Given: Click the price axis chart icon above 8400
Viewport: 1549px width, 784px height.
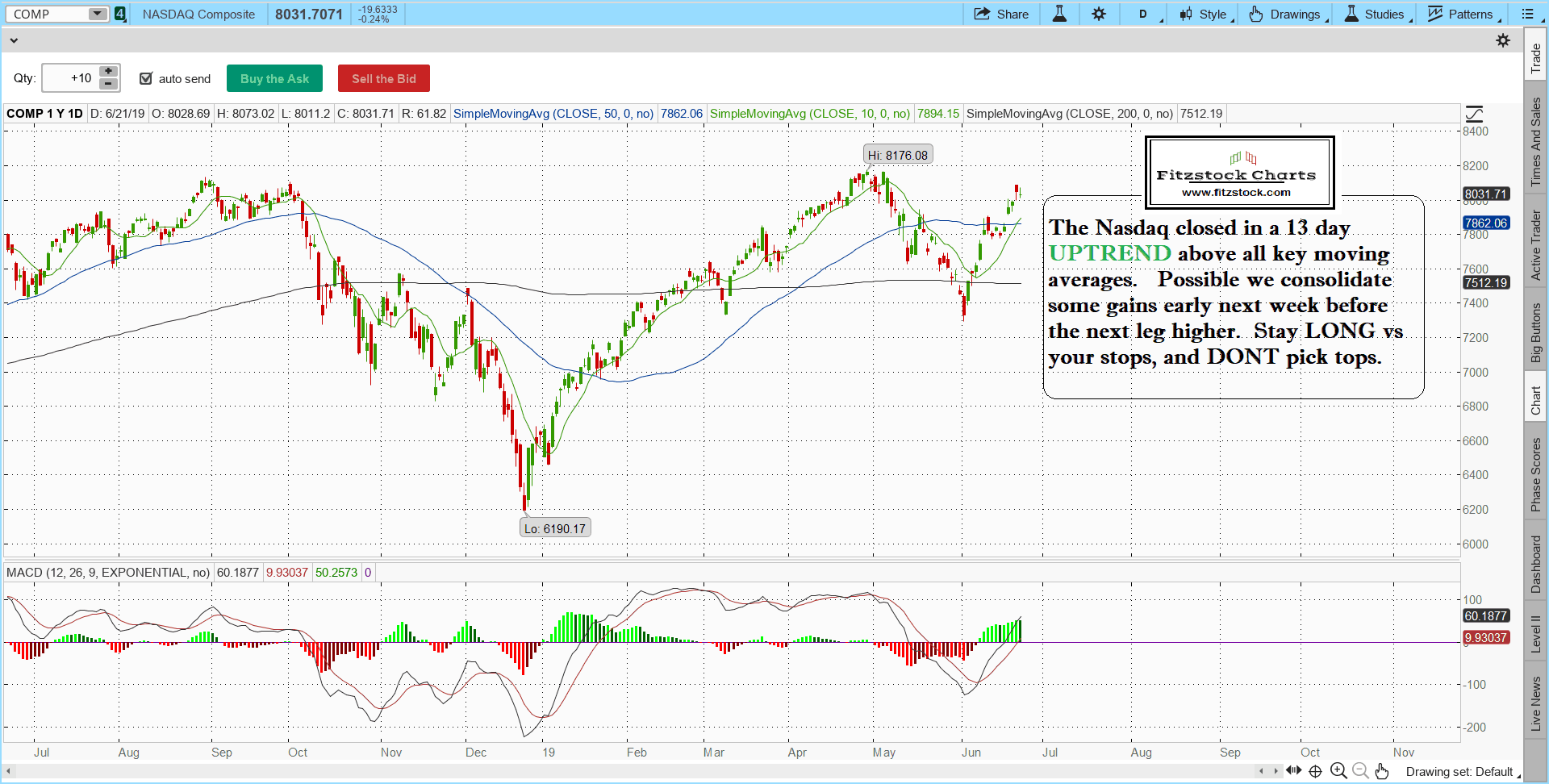Looking at the screenshot, I should 1474,114.
